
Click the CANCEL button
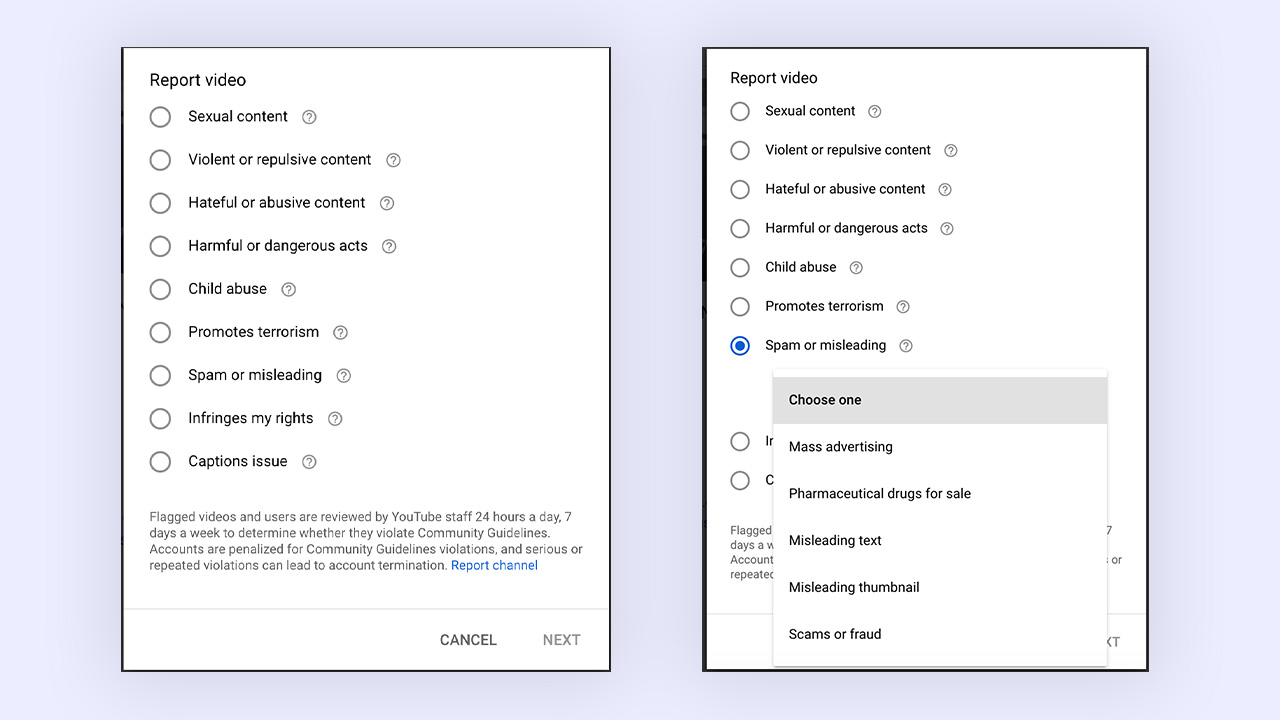tap(468, 640)
